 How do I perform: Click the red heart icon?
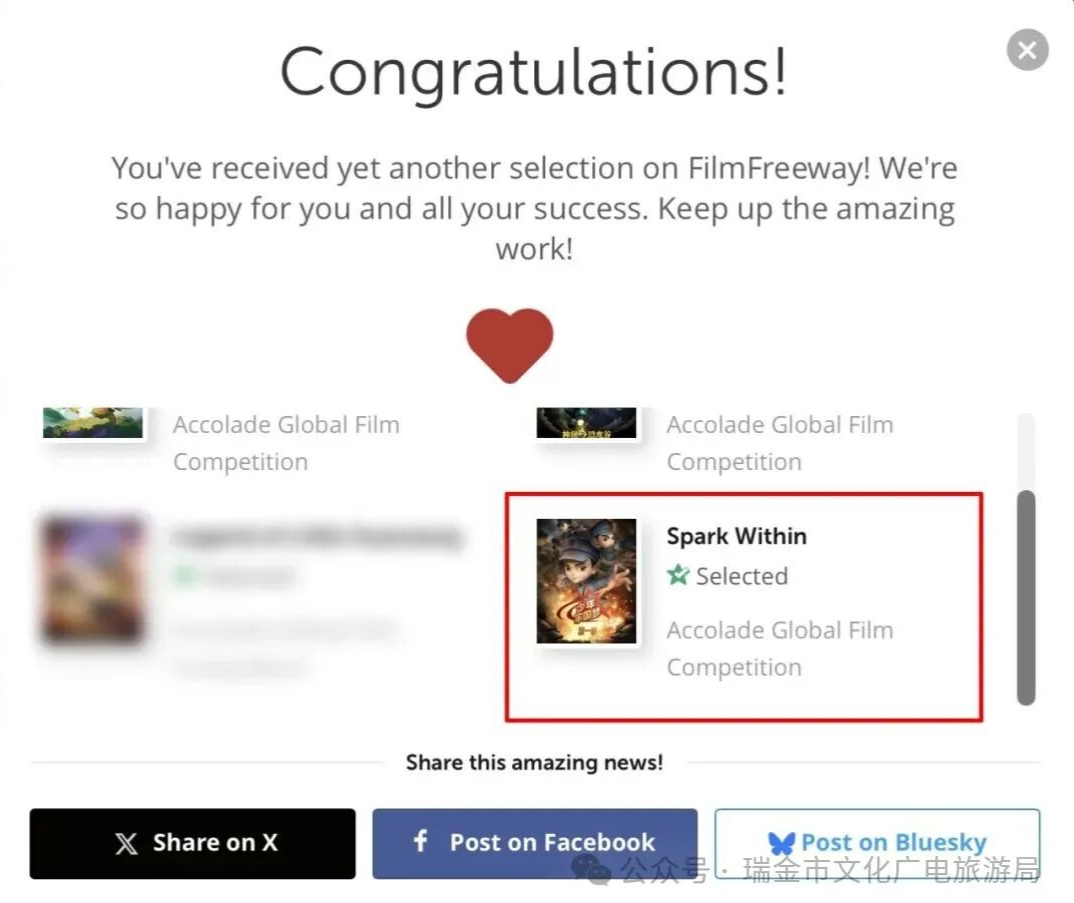coord(510,345)
